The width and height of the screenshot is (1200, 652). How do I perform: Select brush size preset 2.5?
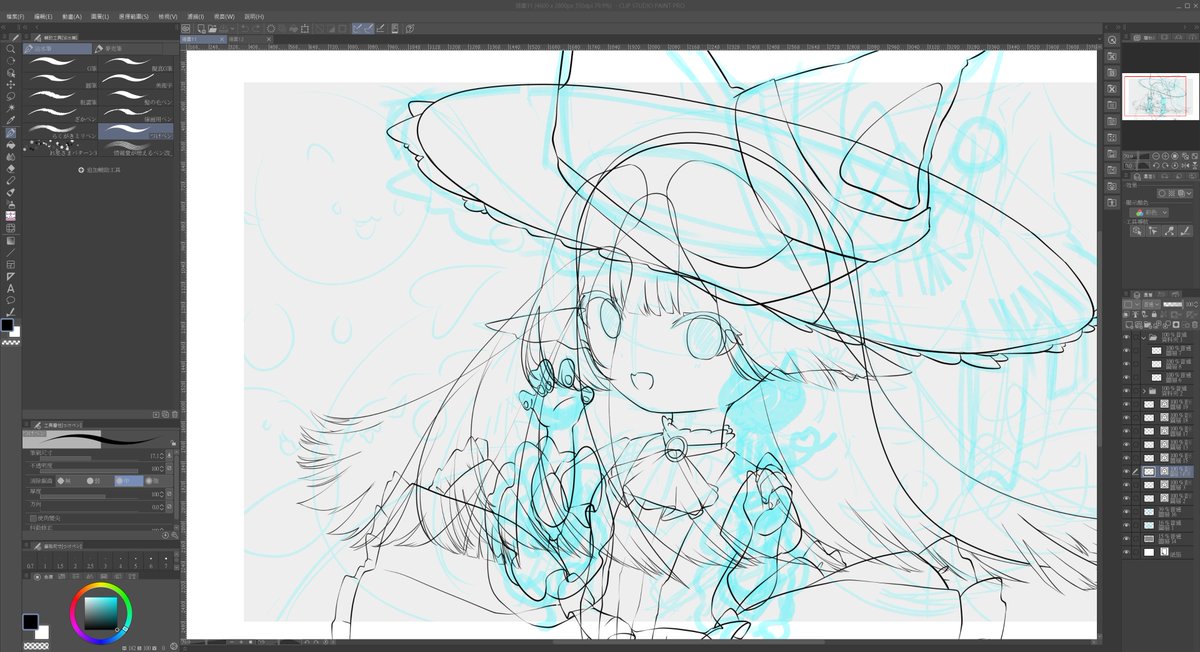[88, 559]
